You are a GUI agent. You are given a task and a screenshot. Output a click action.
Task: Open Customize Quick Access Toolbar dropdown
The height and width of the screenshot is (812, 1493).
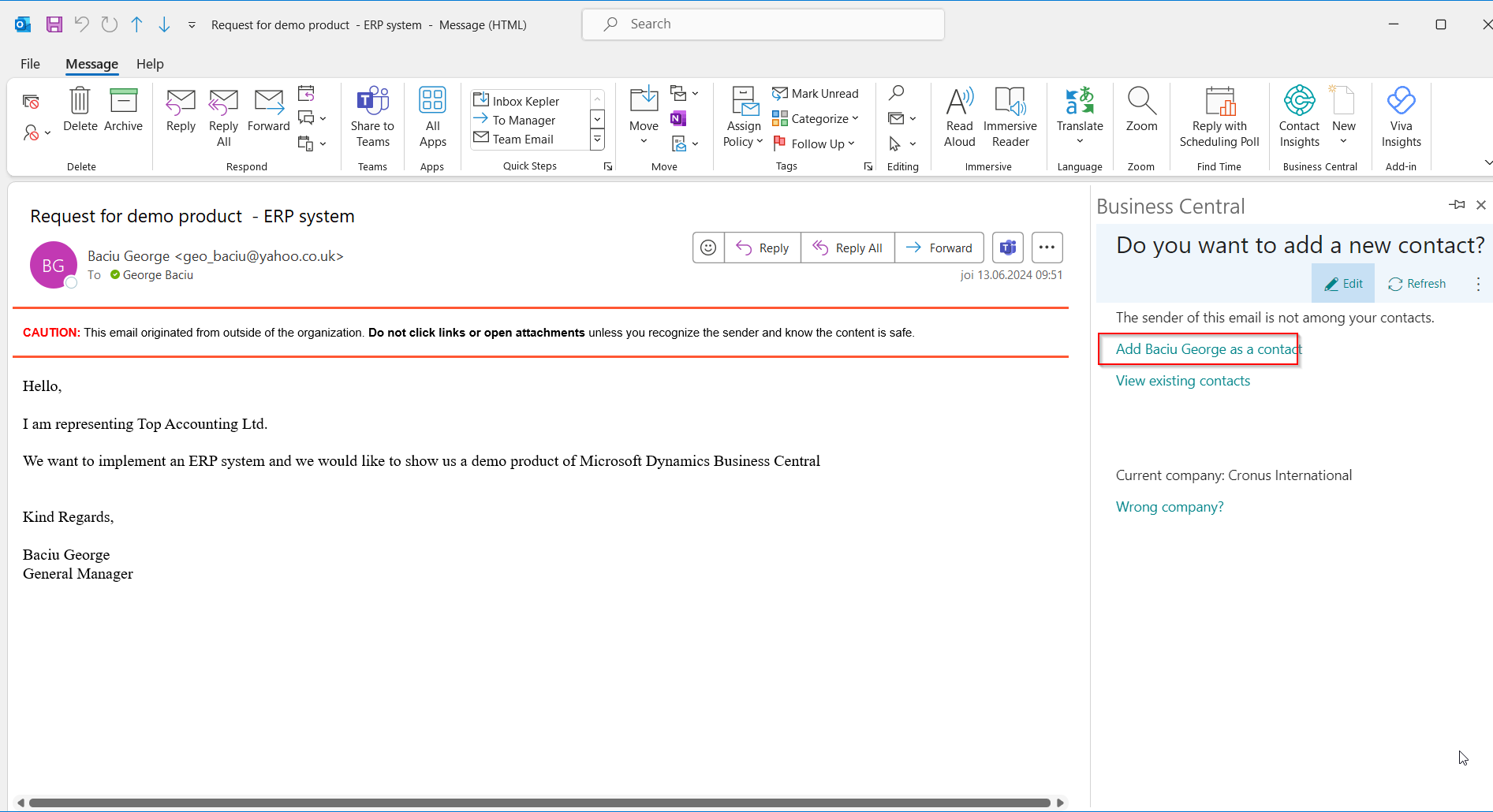click(x=192, y=25)
